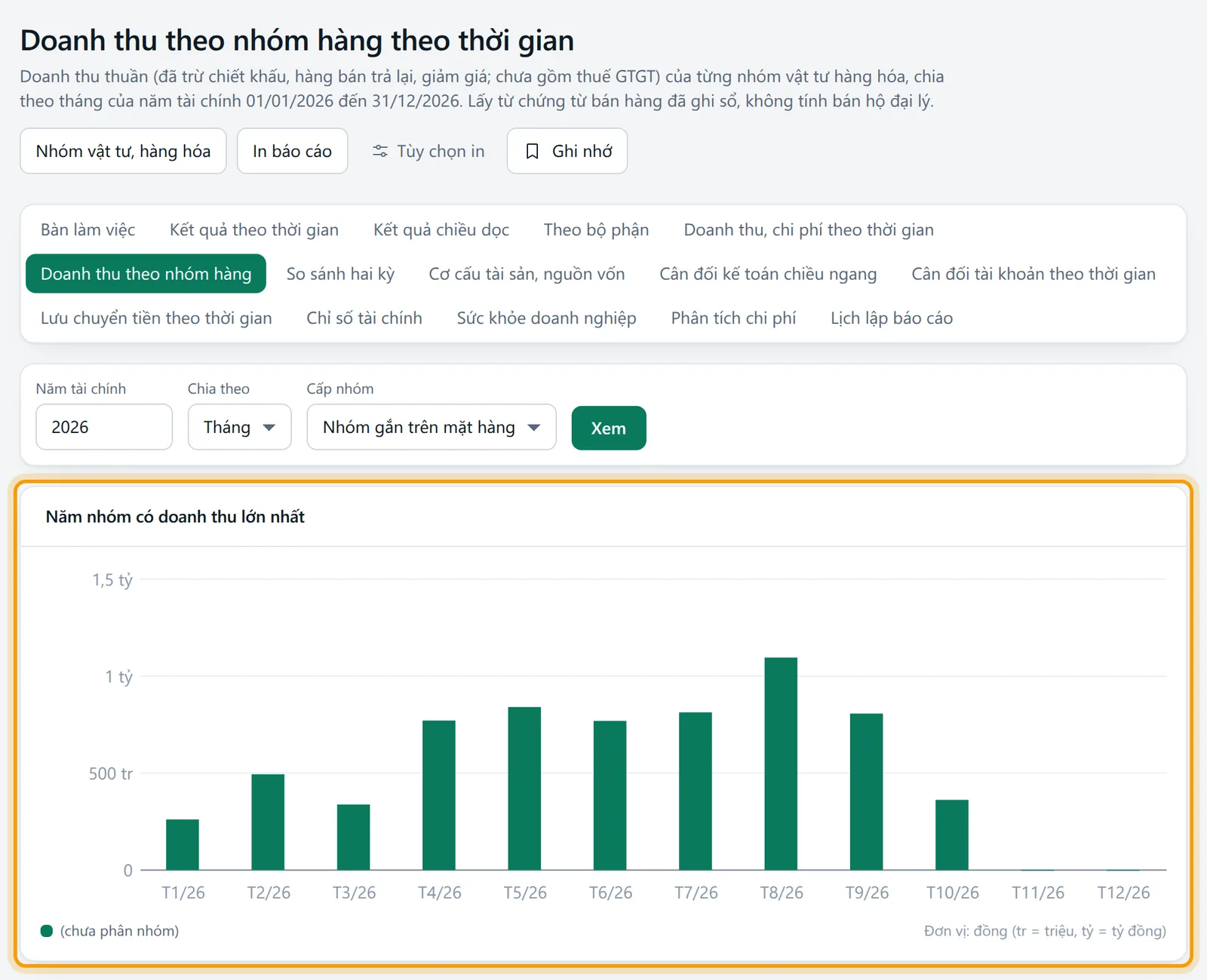Open the Nhóm vật tư, hàng hóa page
This screenshot has width=1207, height=980.
(x=123, y=151)
